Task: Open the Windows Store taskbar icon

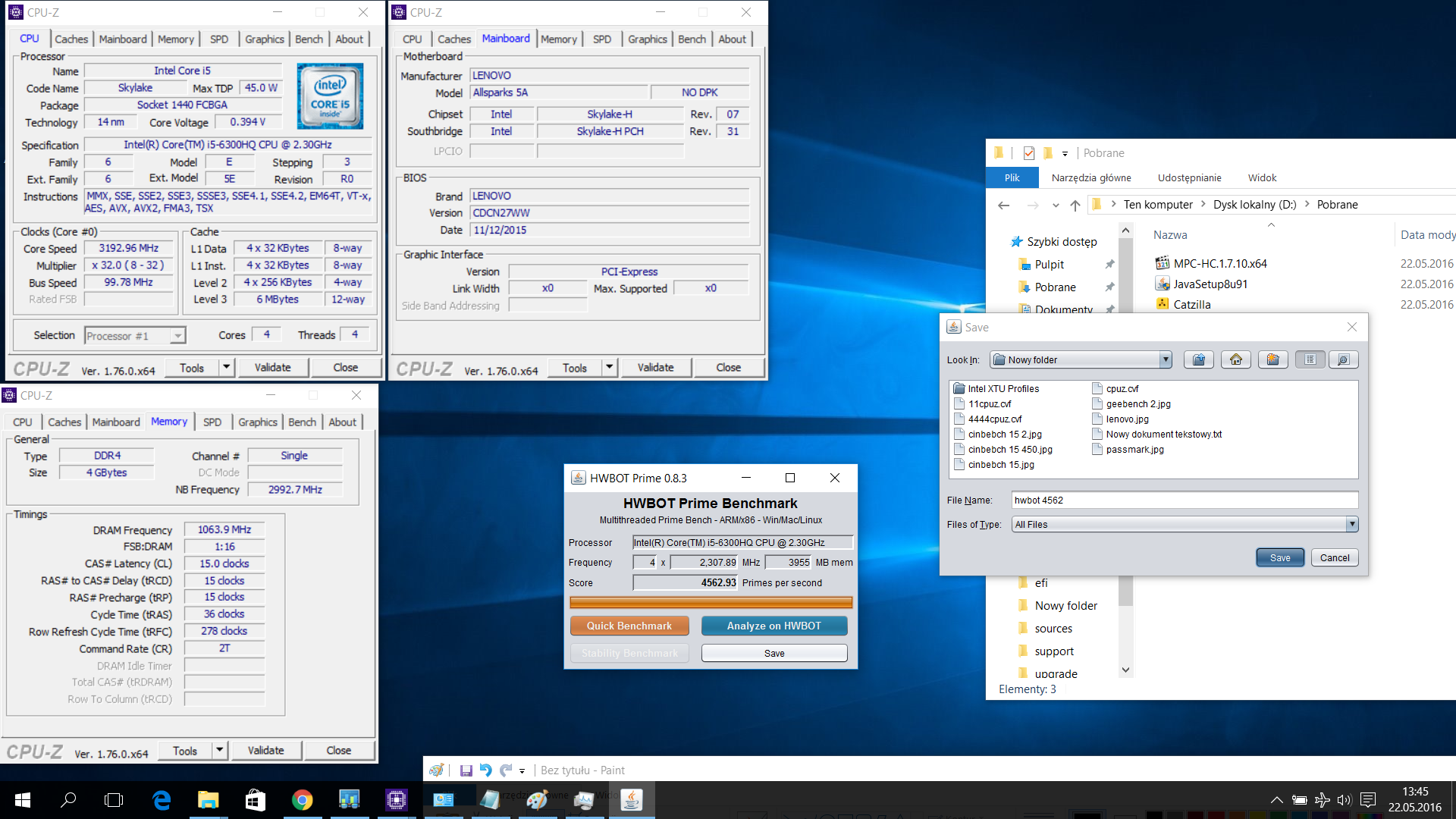Action: tap(255, 800)
